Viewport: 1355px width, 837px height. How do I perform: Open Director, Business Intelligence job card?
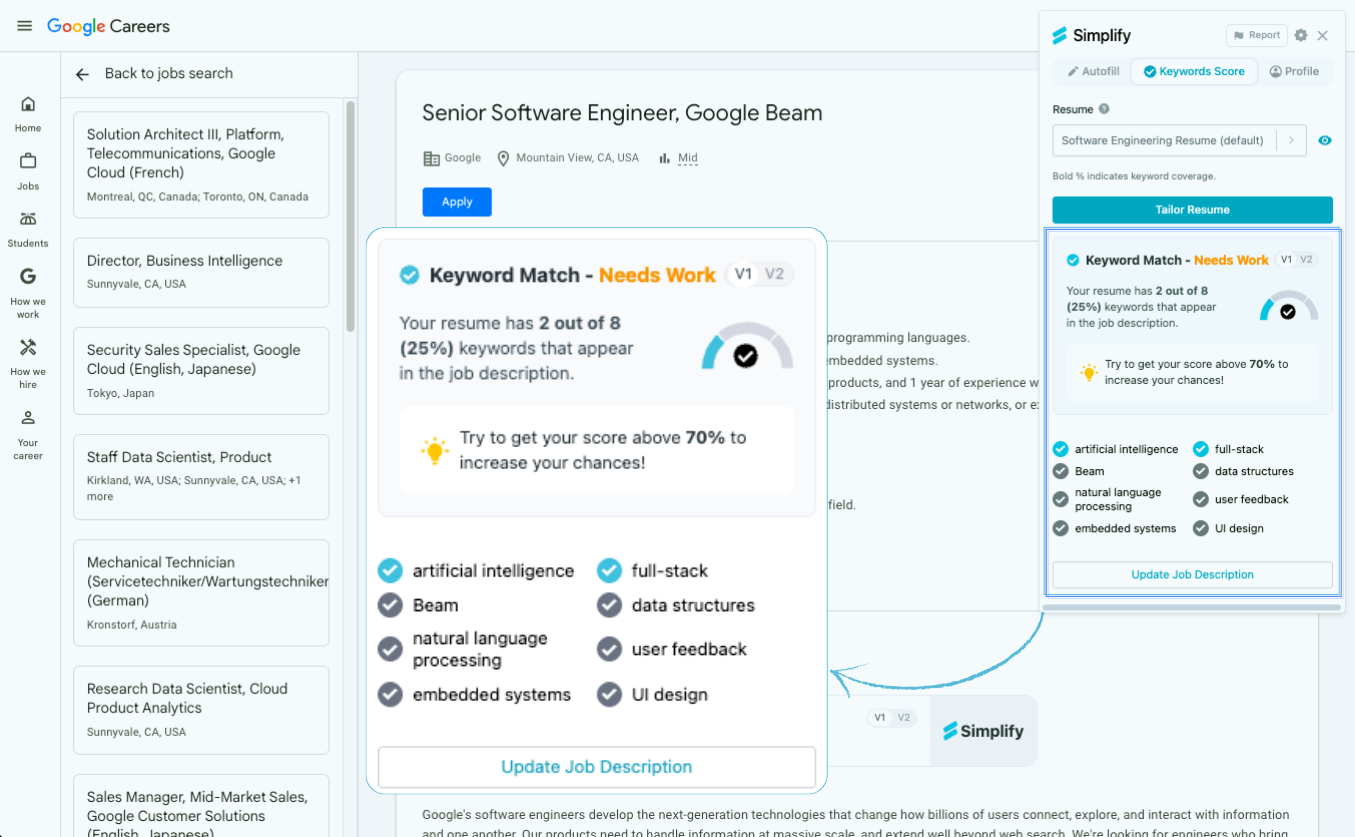[x=201, y=272]
